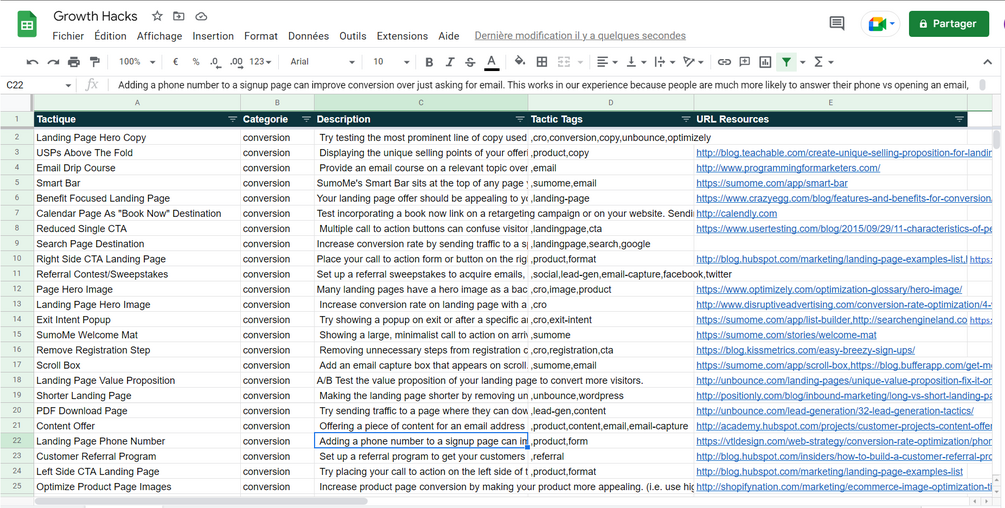Open the text wrapping dropdown
The image size is (1005, 508).
[x=664, y=62]
